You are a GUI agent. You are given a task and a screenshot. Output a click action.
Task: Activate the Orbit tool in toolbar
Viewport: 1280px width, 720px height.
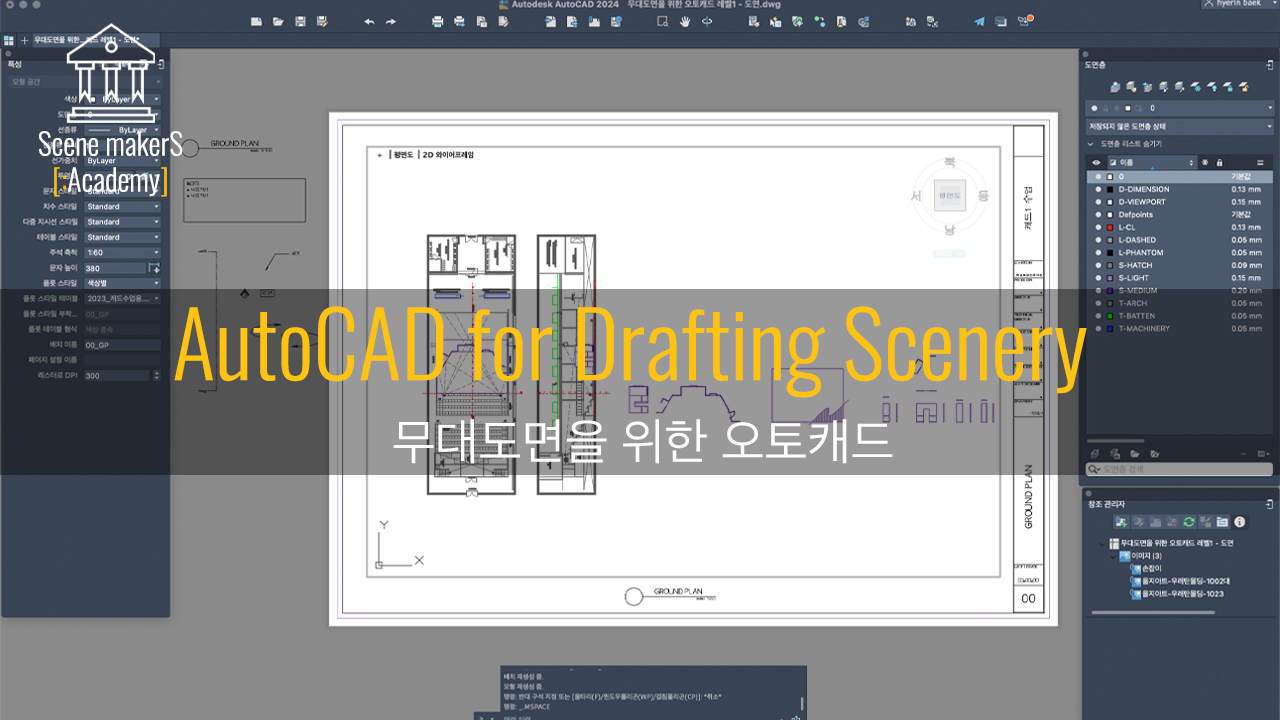tap(707, 21)
